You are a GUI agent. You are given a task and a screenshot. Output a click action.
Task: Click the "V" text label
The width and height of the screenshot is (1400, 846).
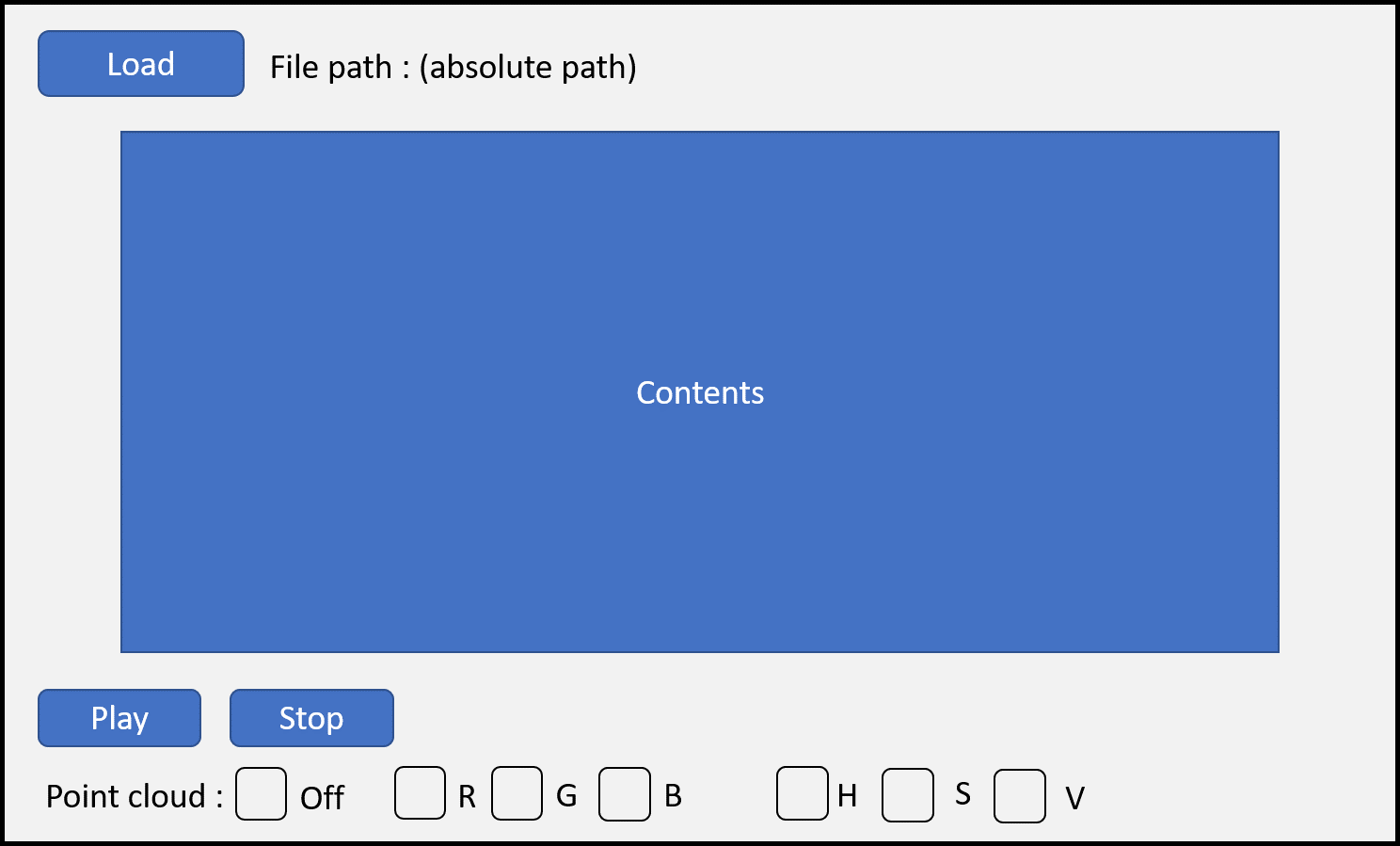1074,799
